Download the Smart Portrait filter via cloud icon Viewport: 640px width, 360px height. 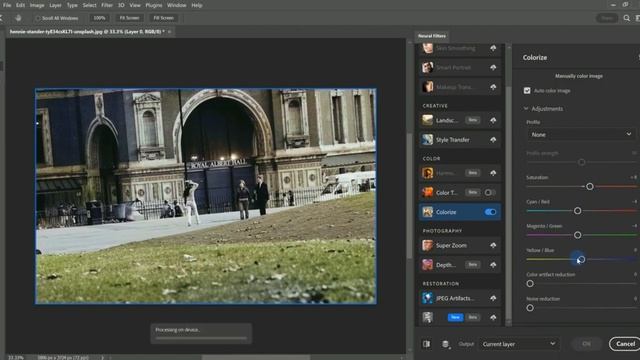pyautogui.click(x=493, y=67)
